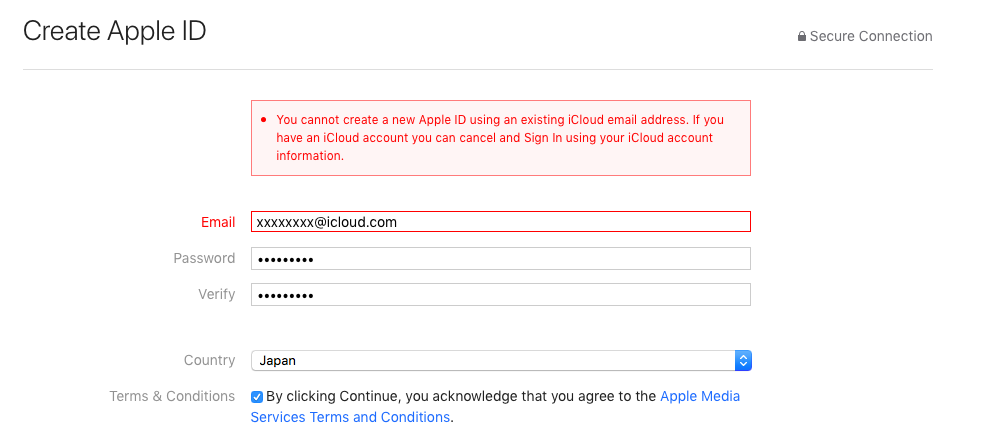The image size is (990, 438).
Task: Click the red bullet in the error message
Action: tap(263, 120)
